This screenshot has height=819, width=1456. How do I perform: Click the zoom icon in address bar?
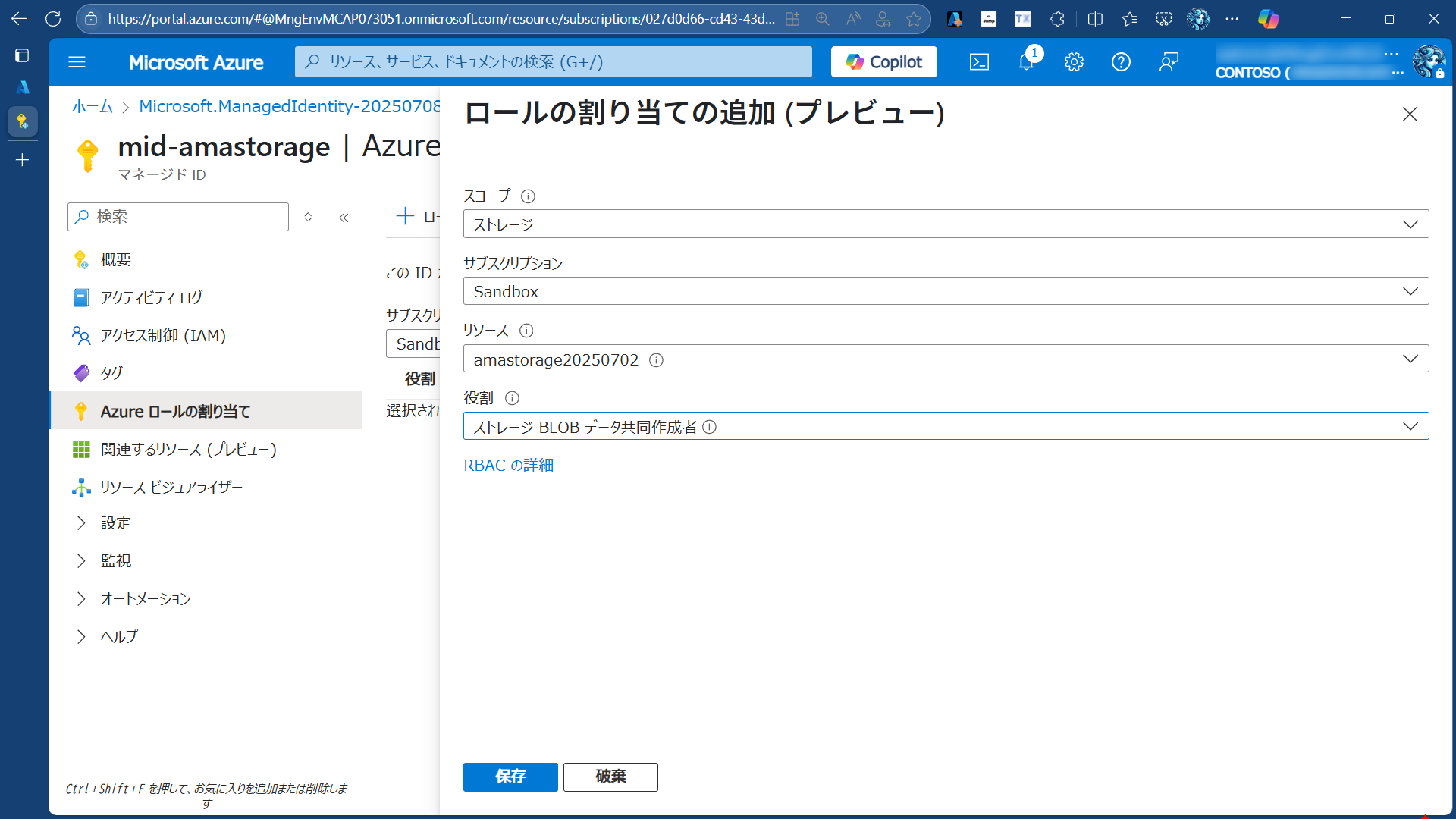(x=823, y=19)
